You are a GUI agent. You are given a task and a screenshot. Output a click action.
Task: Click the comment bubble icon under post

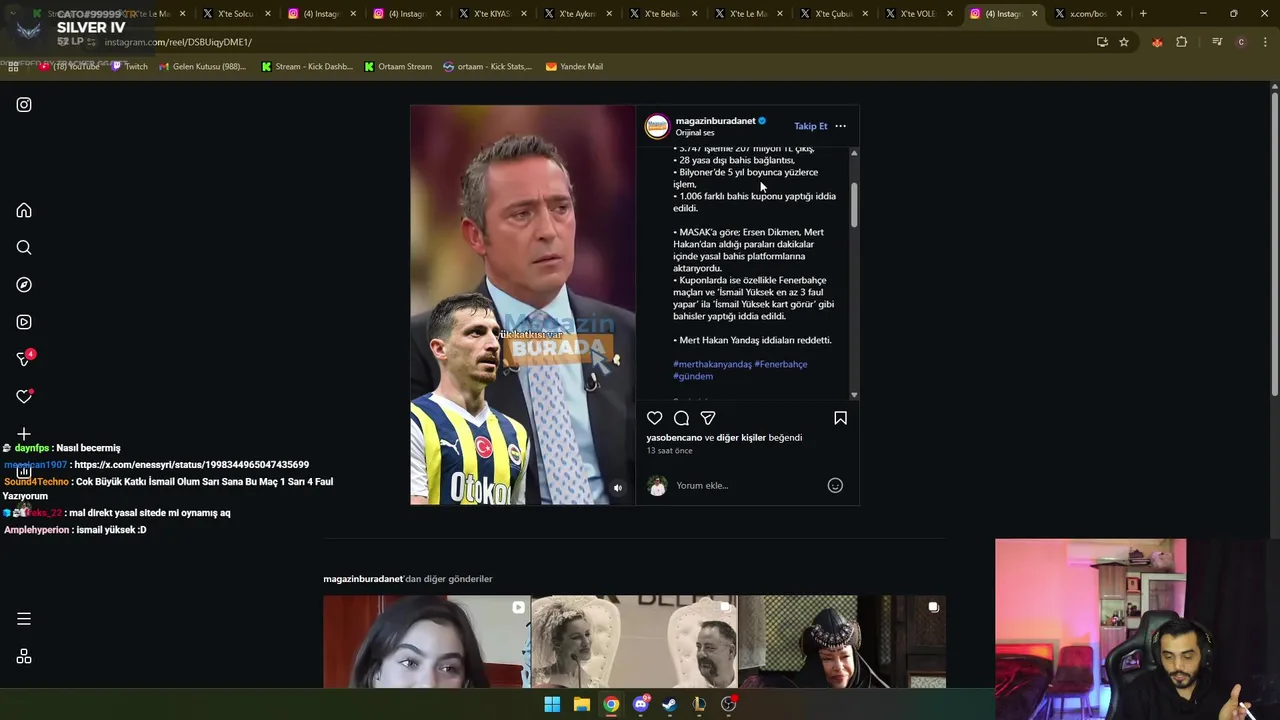tap(681, 418)
